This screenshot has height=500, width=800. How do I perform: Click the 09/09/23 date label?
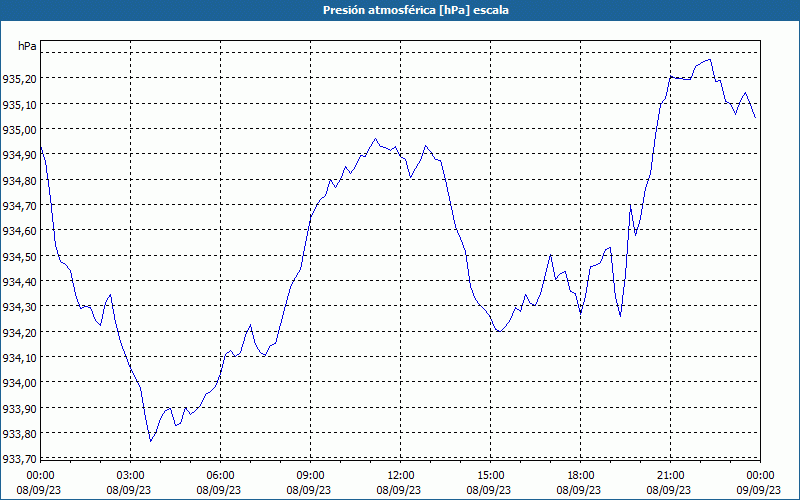(x=760, y=490)
